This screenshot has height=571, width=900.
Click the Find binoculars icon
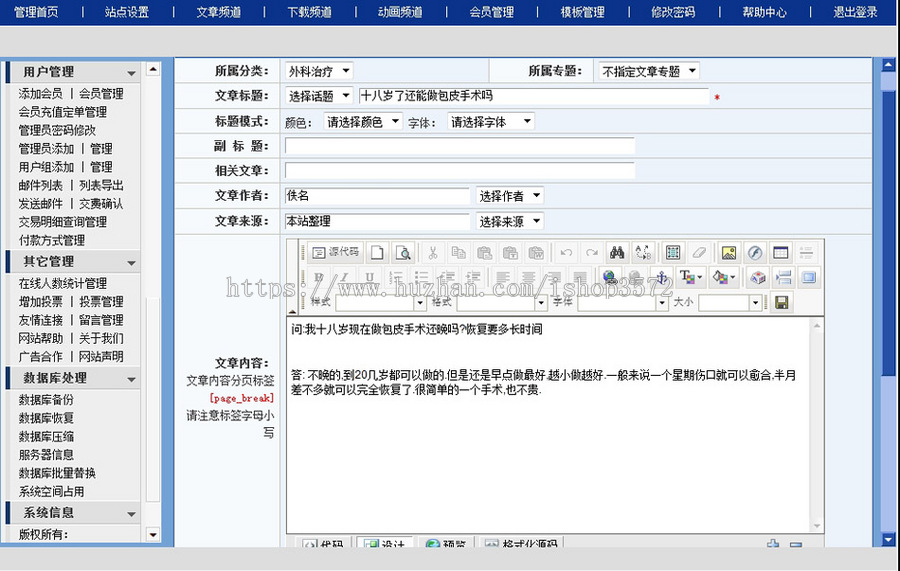click(617, 253)
